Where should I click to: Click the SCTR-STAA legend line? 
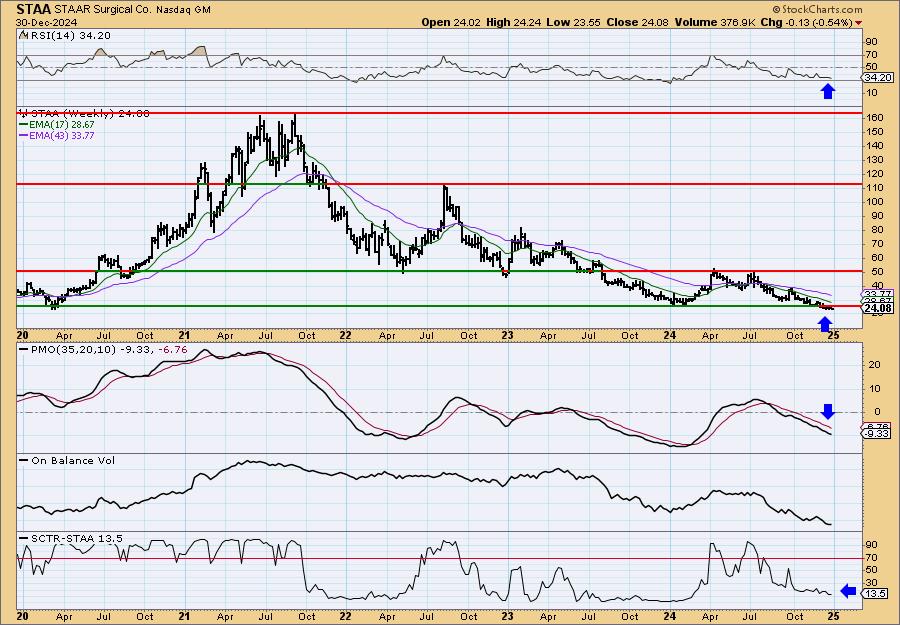click(24, 538)
